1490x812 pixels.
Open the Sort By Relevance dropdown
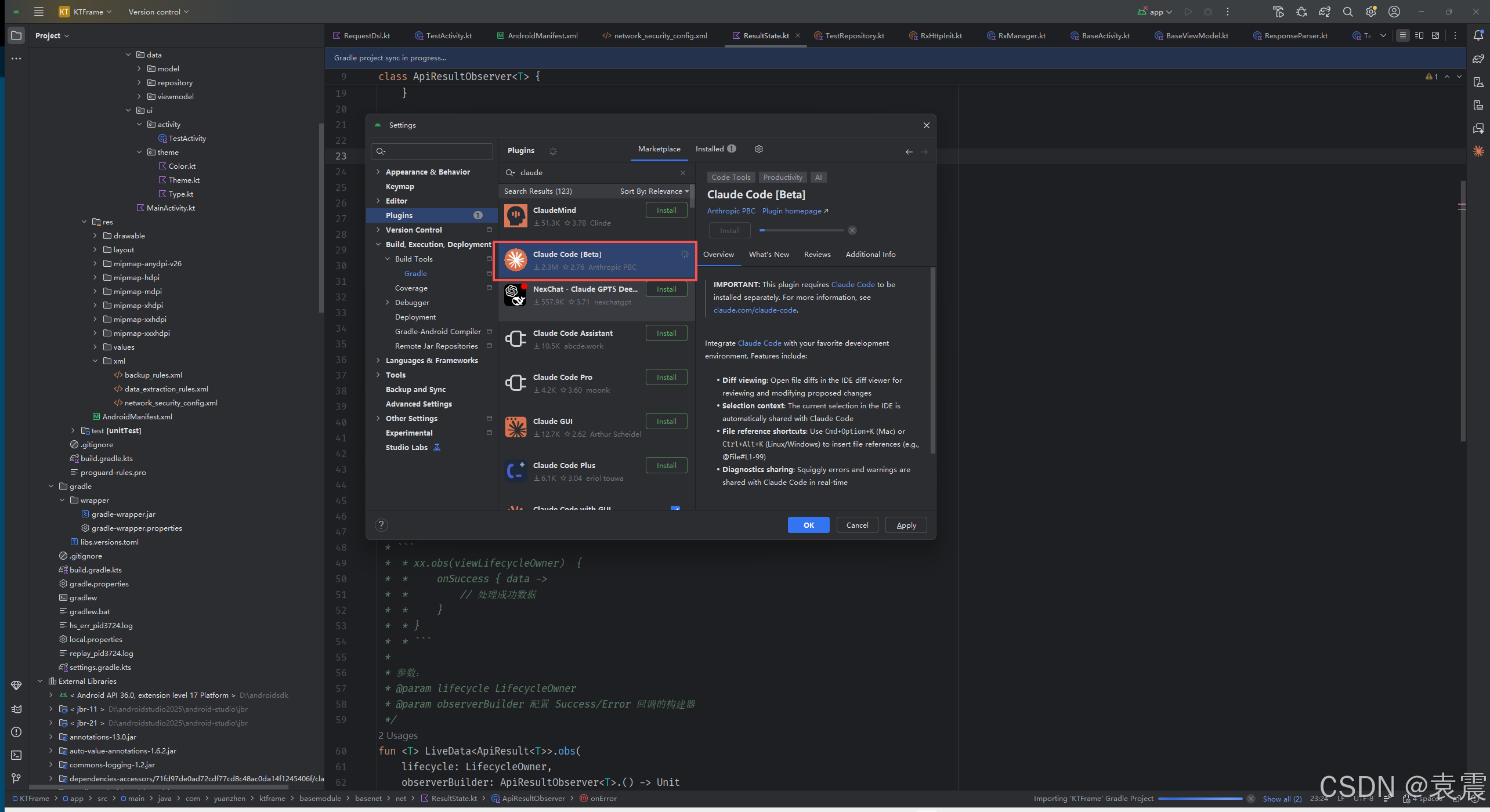[654, 191]
